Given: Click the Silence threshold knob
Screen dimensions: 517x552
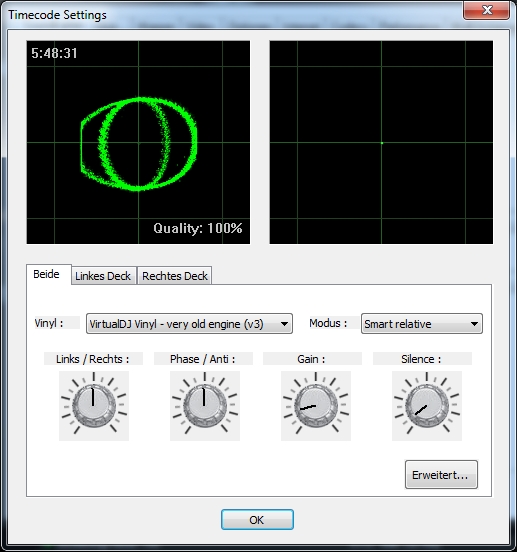Looking at the screenshot, I should 427,406.
